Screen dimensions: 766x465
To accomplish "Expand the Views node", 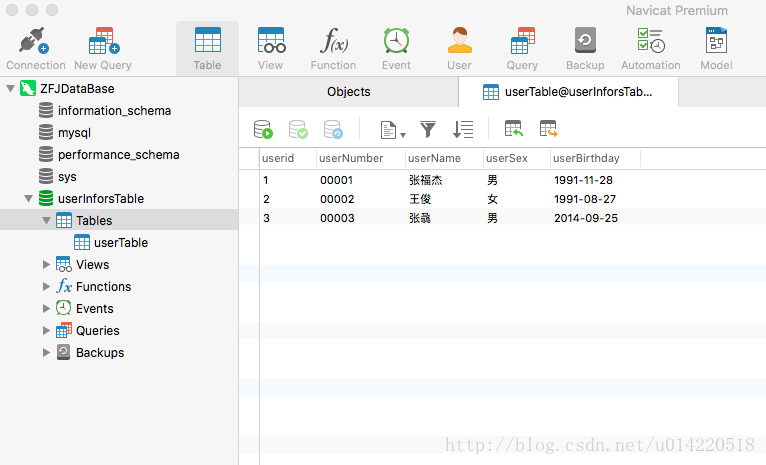I will pyautogui.click(x=46, y=265).
